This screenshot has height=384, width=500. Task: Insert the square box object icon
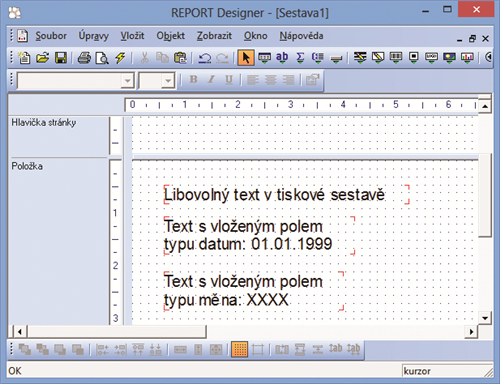pyautogui.click(x=414, y=58)
